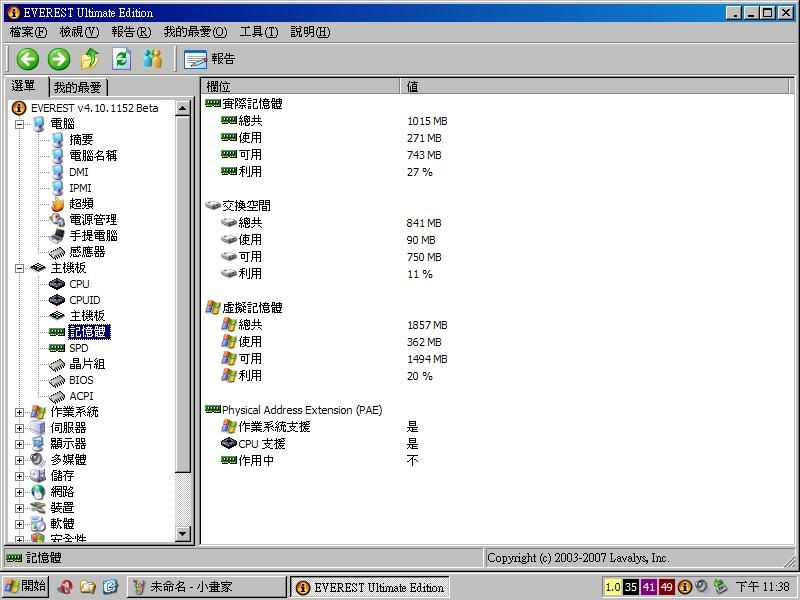Click the 值 column header
800x600 pixels.
click(595, 87)
